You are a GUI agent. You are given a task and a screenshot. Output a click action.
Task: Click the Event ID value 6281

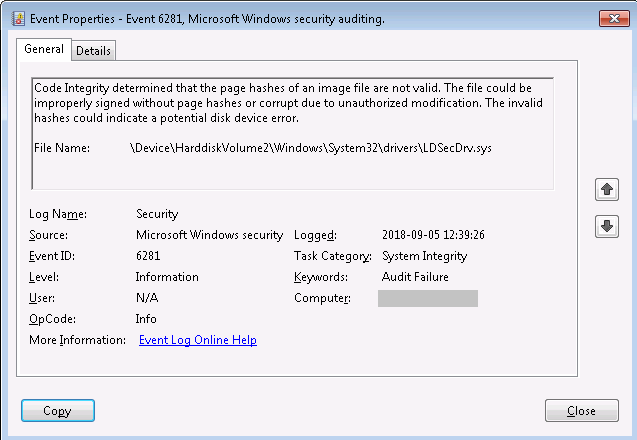tap(148, 256)
